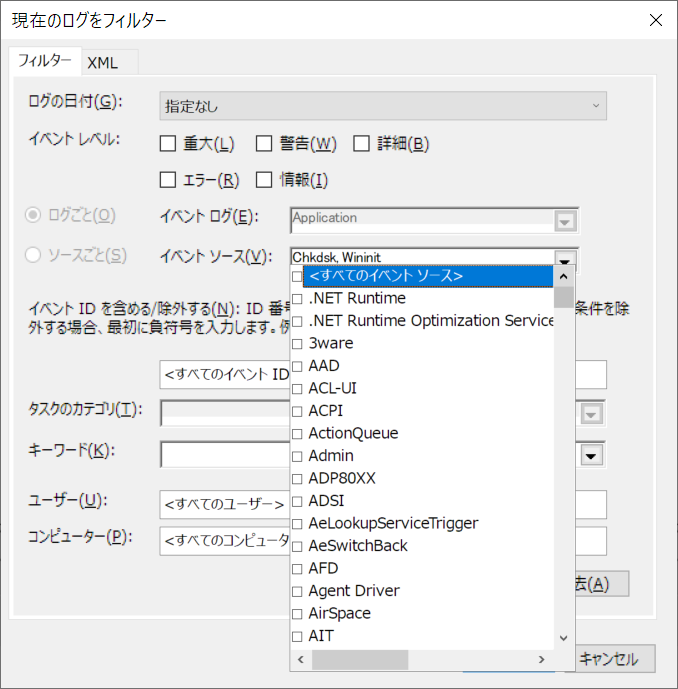The width and height of the screenshot is (678, 689).
Task: Click the source list horizontal scrollbar thumb
Action: (360, 659)
